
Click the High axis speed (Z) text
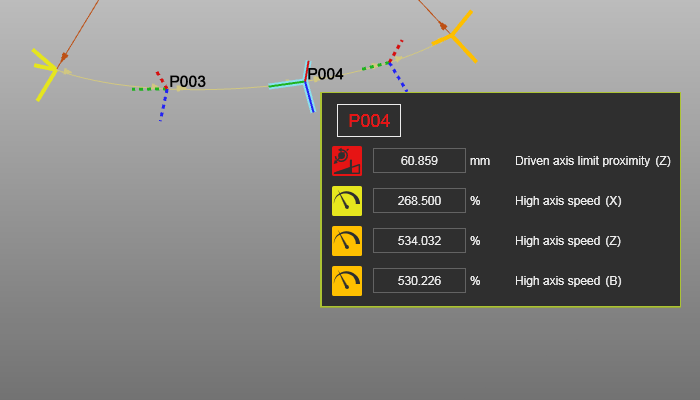pyautogui.click(x=568, y=240)
